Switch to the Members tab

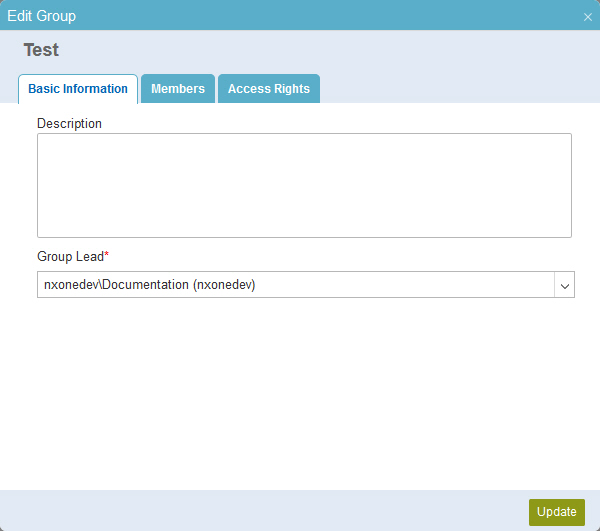coord(178,89)
